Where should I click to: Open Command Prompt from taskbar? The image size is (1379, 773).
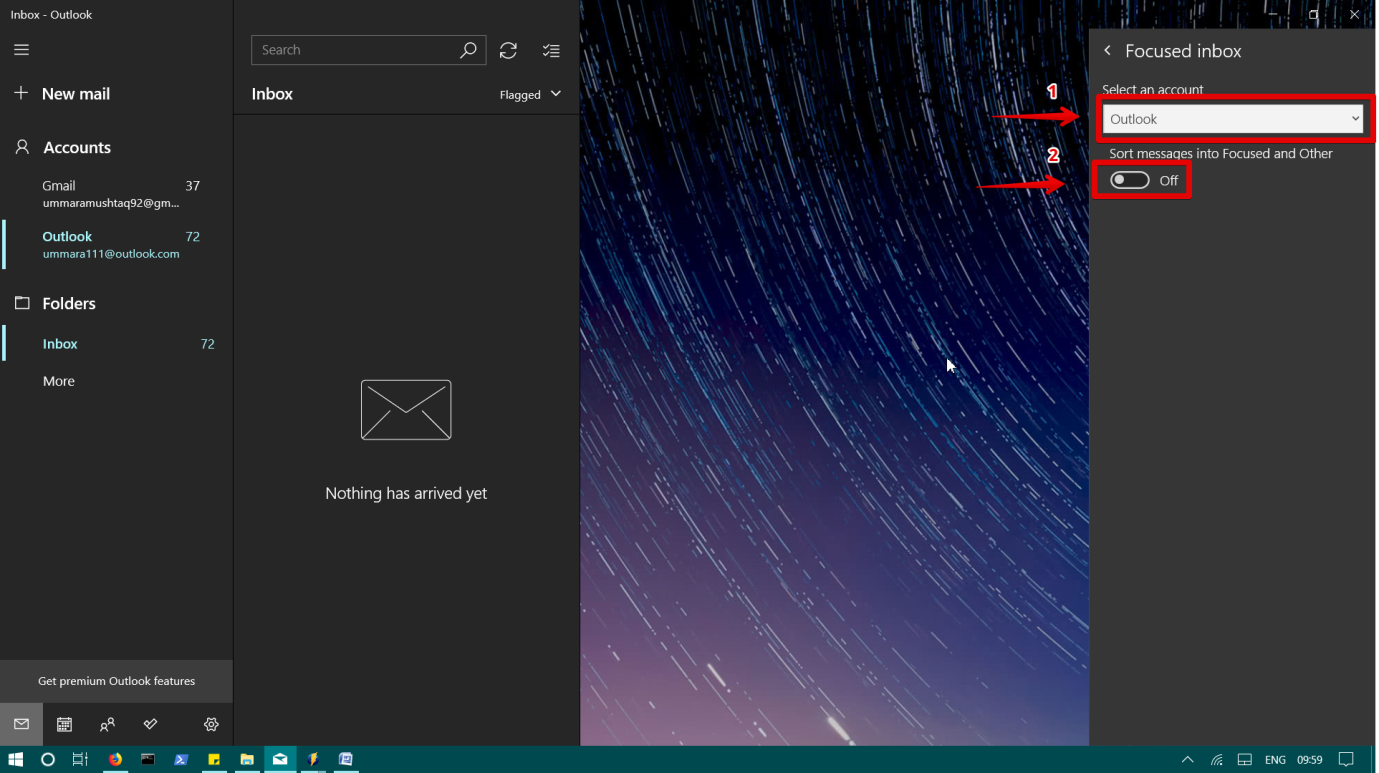(x=148, y=760)
